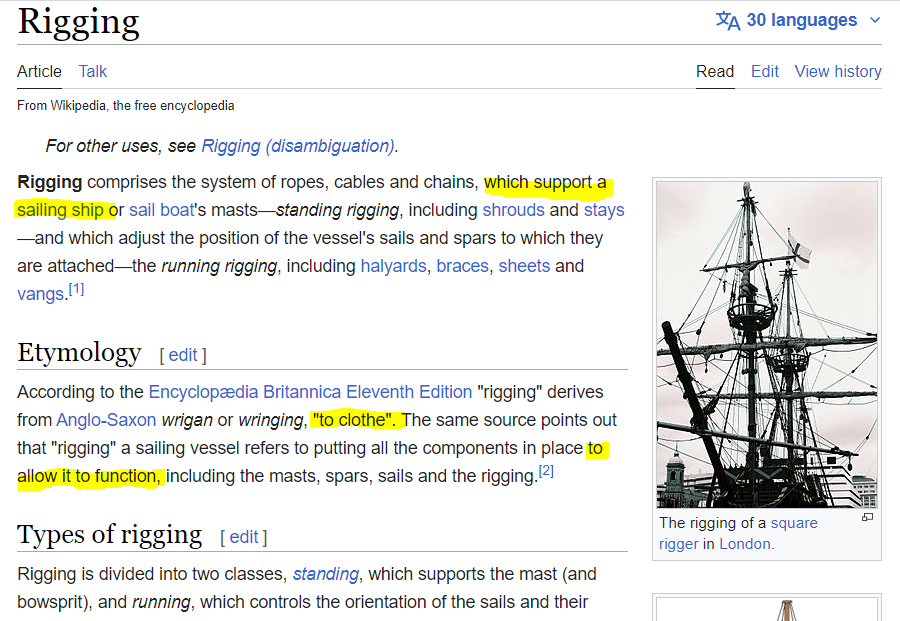Click the Etymology heading text
Screen dimensions: 900x621
[x=79, y=352]
